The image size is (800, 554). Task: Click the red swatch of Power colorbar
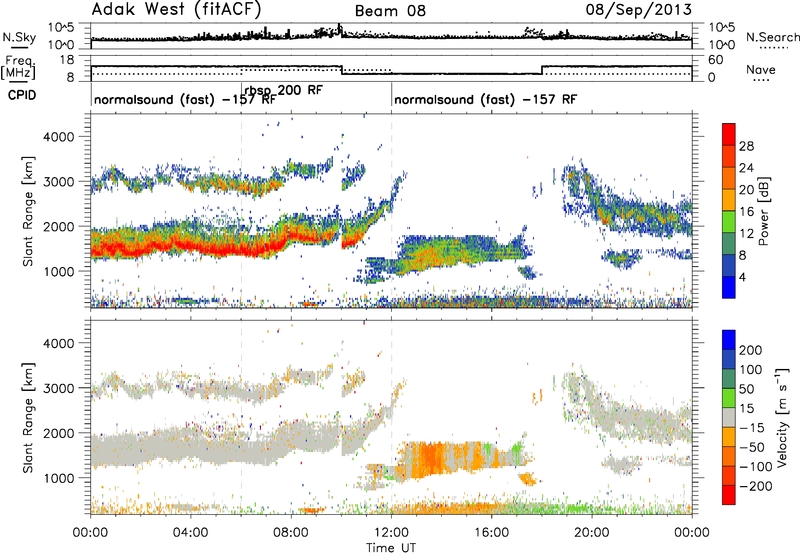[x=729, y=134]
